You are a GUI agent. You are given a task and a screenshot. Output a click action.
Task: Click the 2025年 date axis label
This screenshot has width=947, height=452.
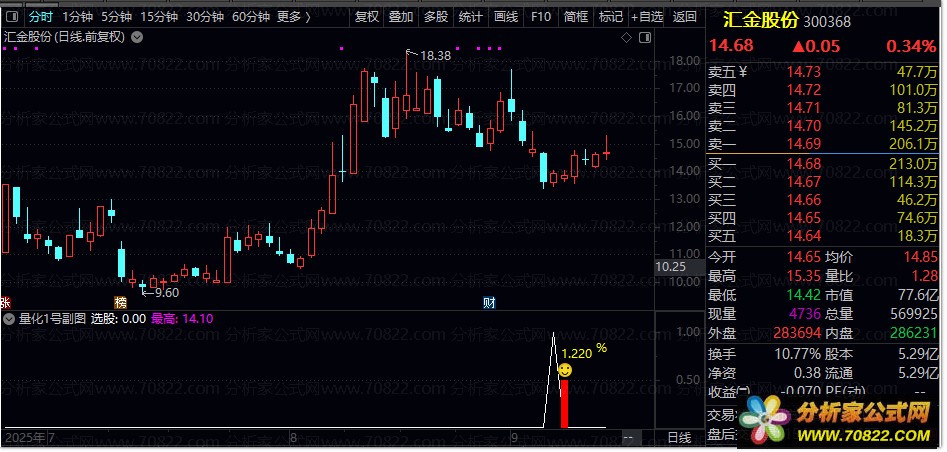[25, 437]
